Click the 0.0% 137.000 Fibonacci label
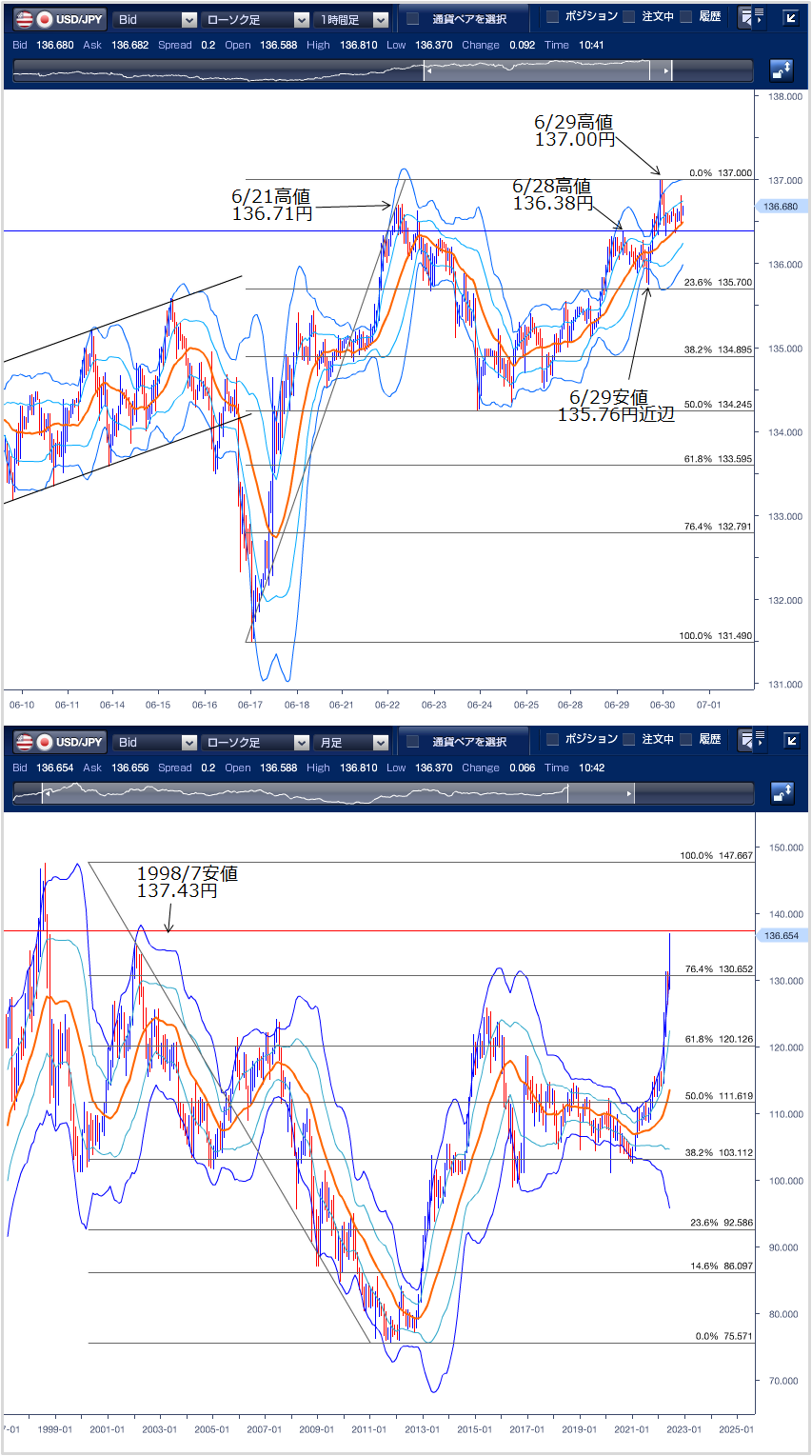812x1456 pixels. coord(721,173)
